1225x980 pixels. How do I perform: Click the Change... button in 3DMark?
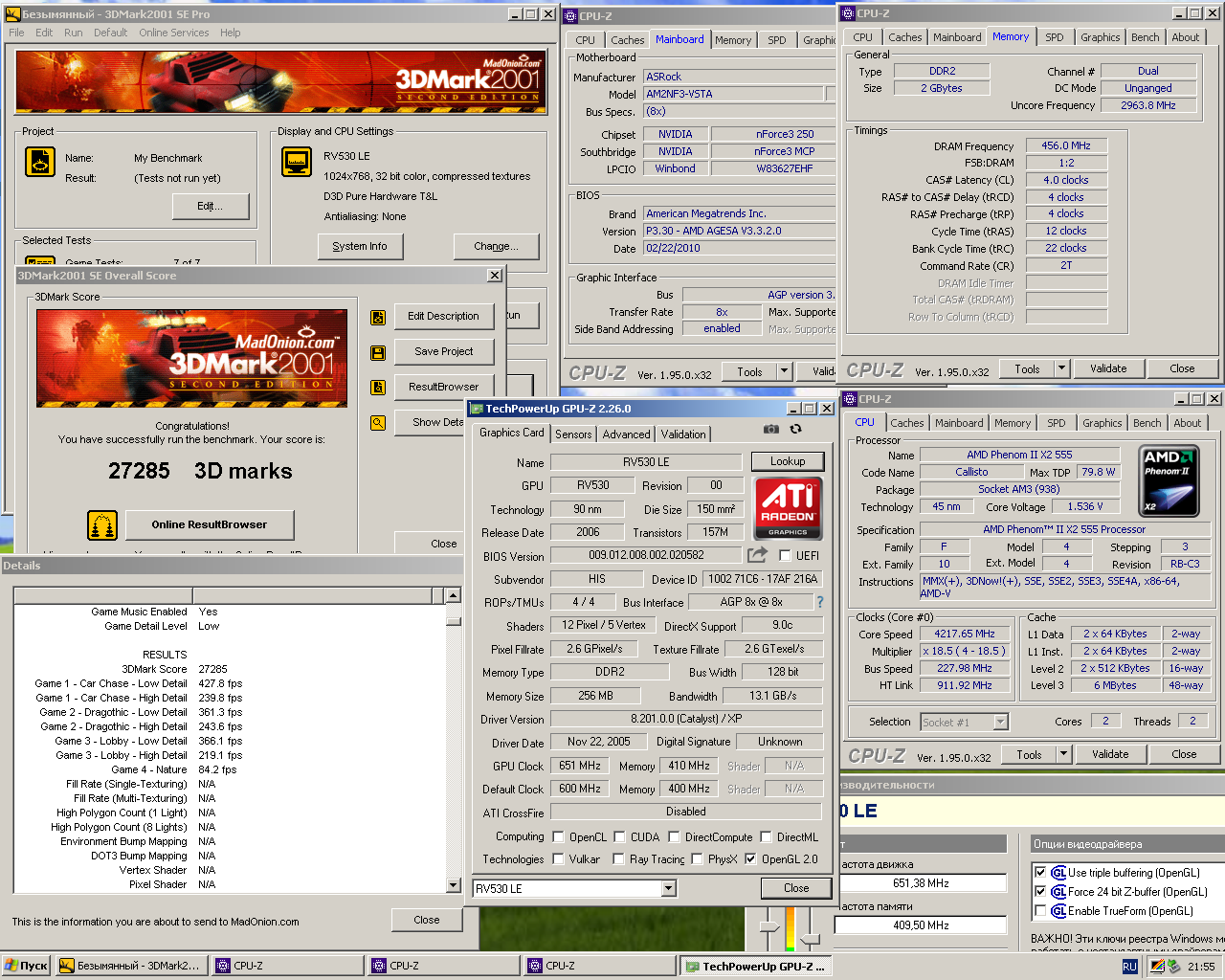point(496,246)
